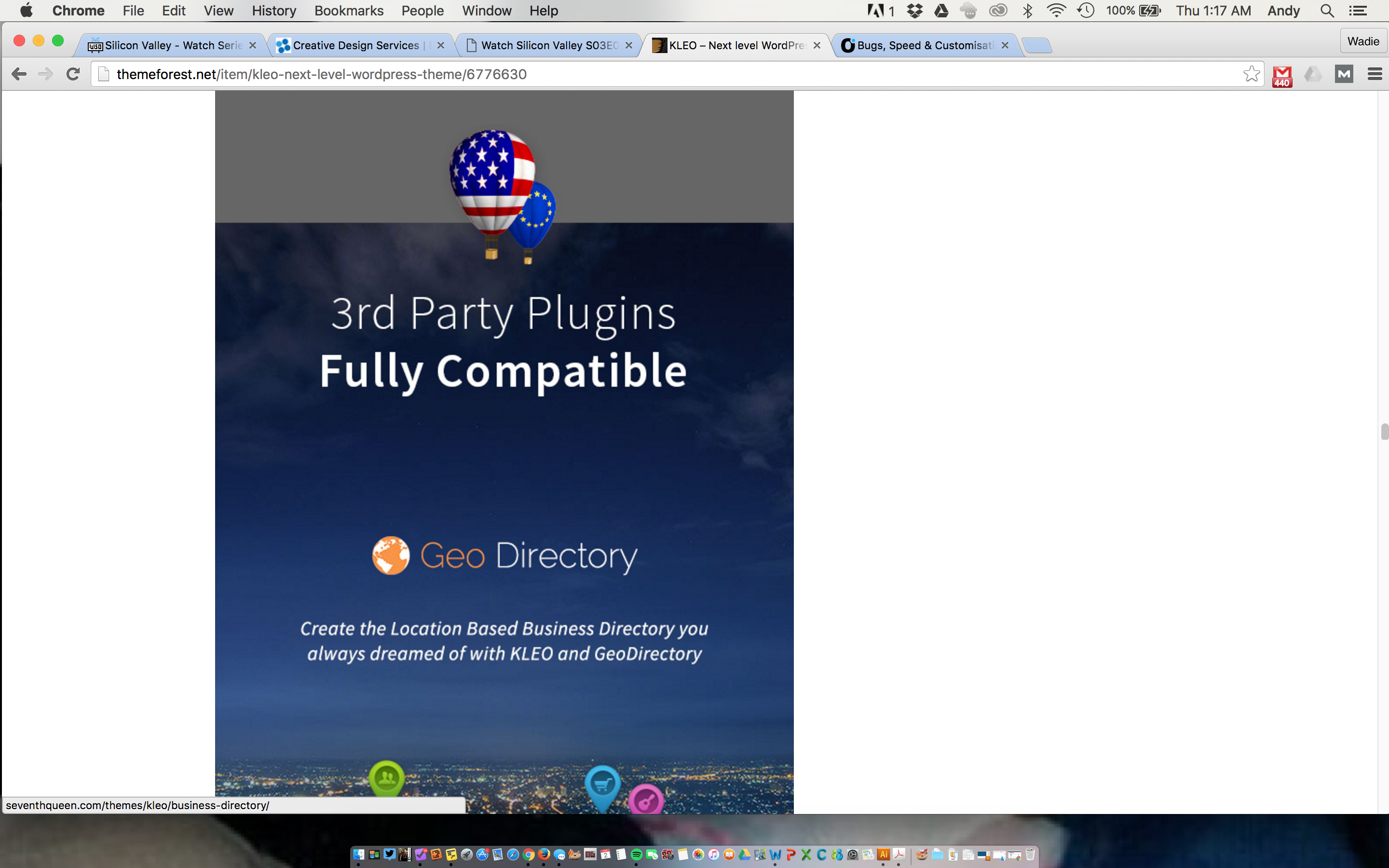Open a new tab
This screenshot has height=868, width=1389.
pyautogui.click(x=1036, y=45)
